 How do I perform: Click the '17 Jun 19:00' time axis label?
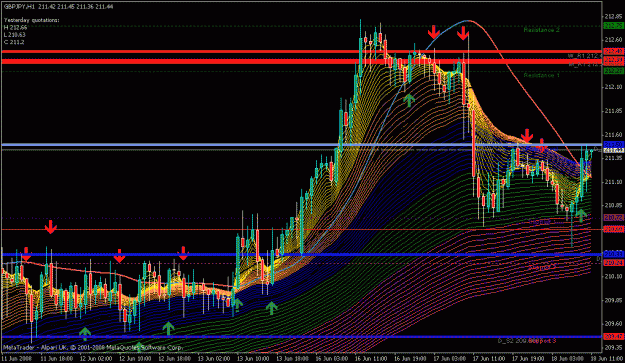click(x=528, y=359)
